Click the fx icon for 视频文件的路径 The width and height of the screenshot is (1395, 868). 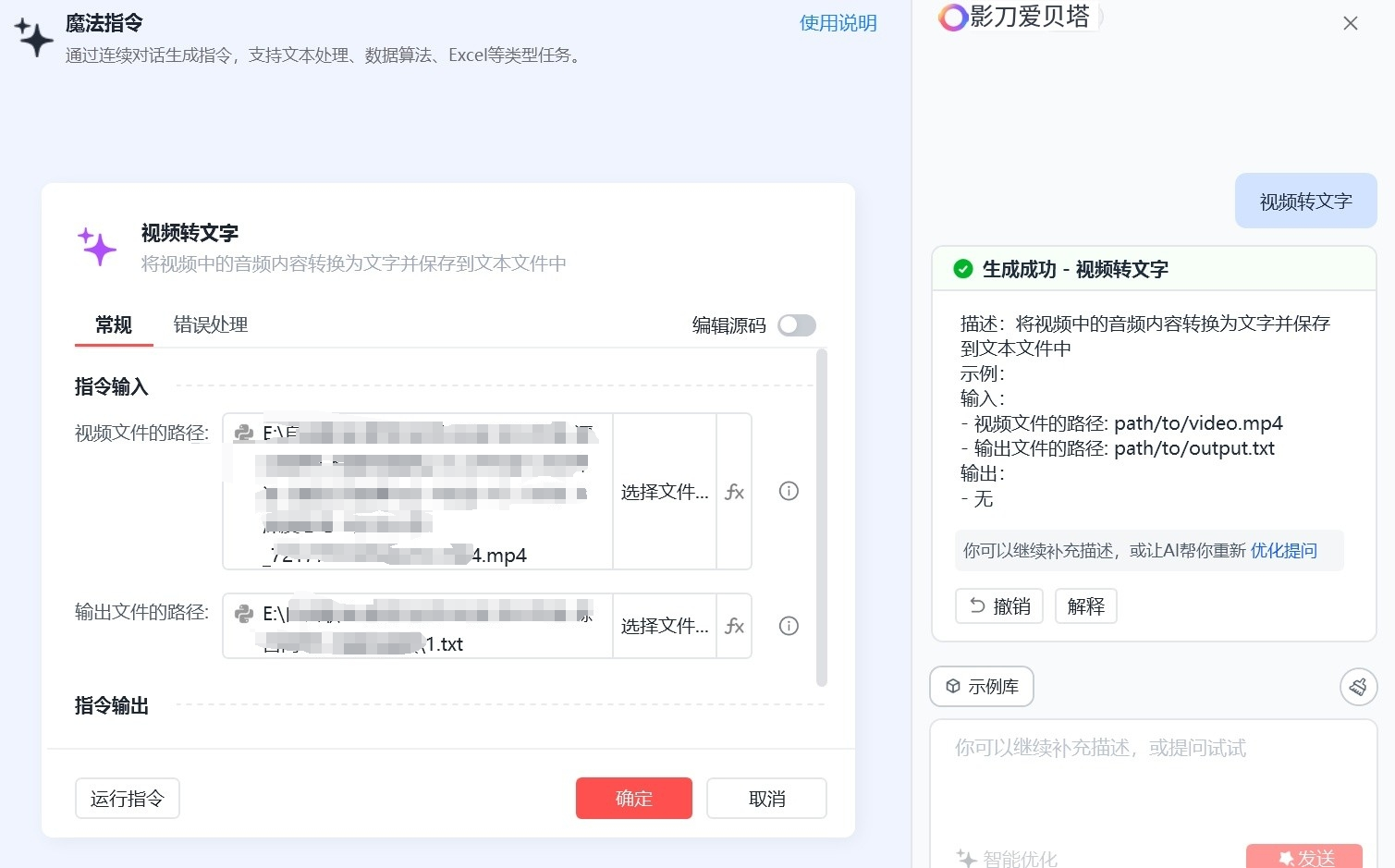[x=734, y=492]
